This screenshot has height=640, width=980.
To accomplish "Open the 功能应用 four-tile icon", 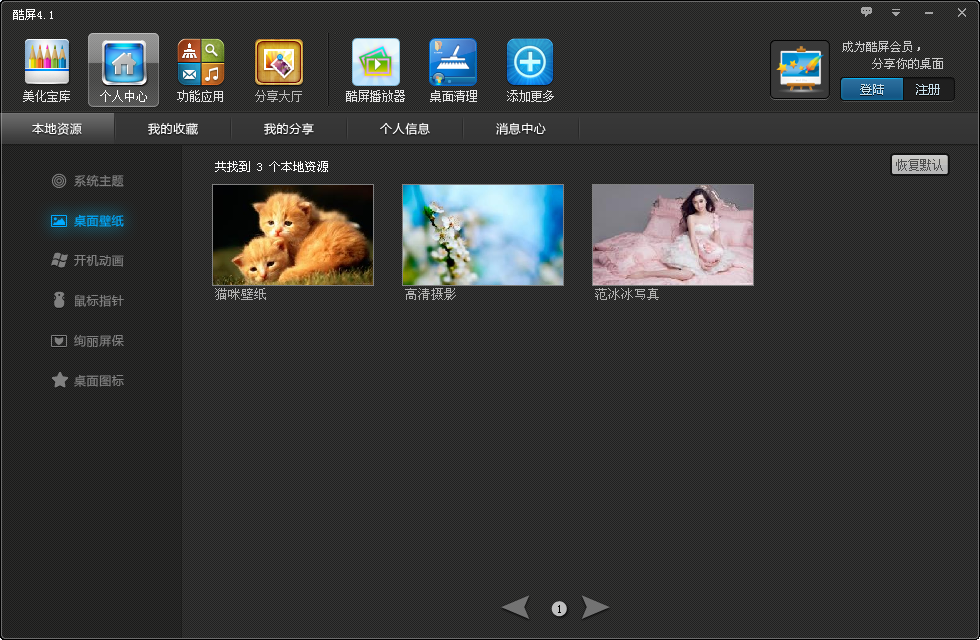I will [201, 62].
